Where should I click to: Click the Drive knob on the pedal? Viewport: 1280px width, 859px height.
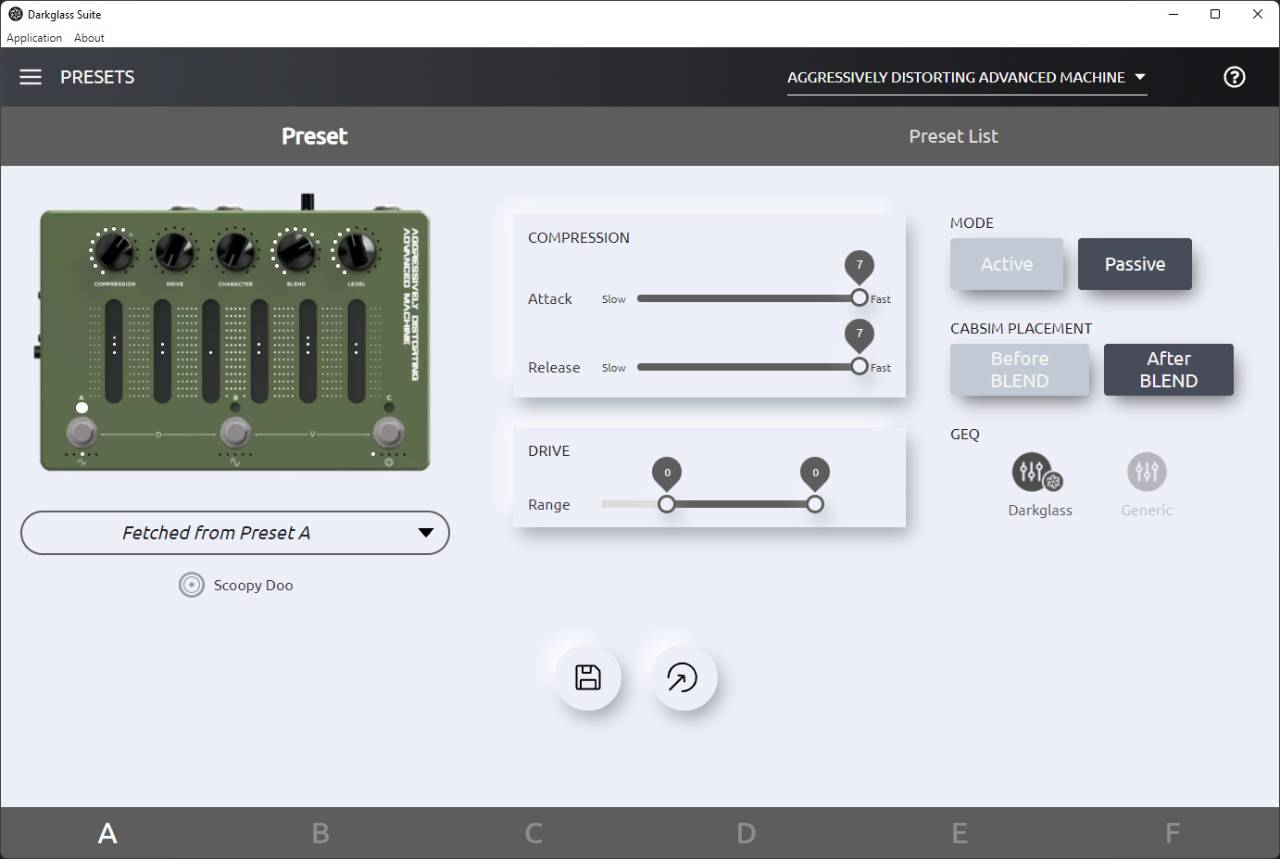click(x=174, y=251)
